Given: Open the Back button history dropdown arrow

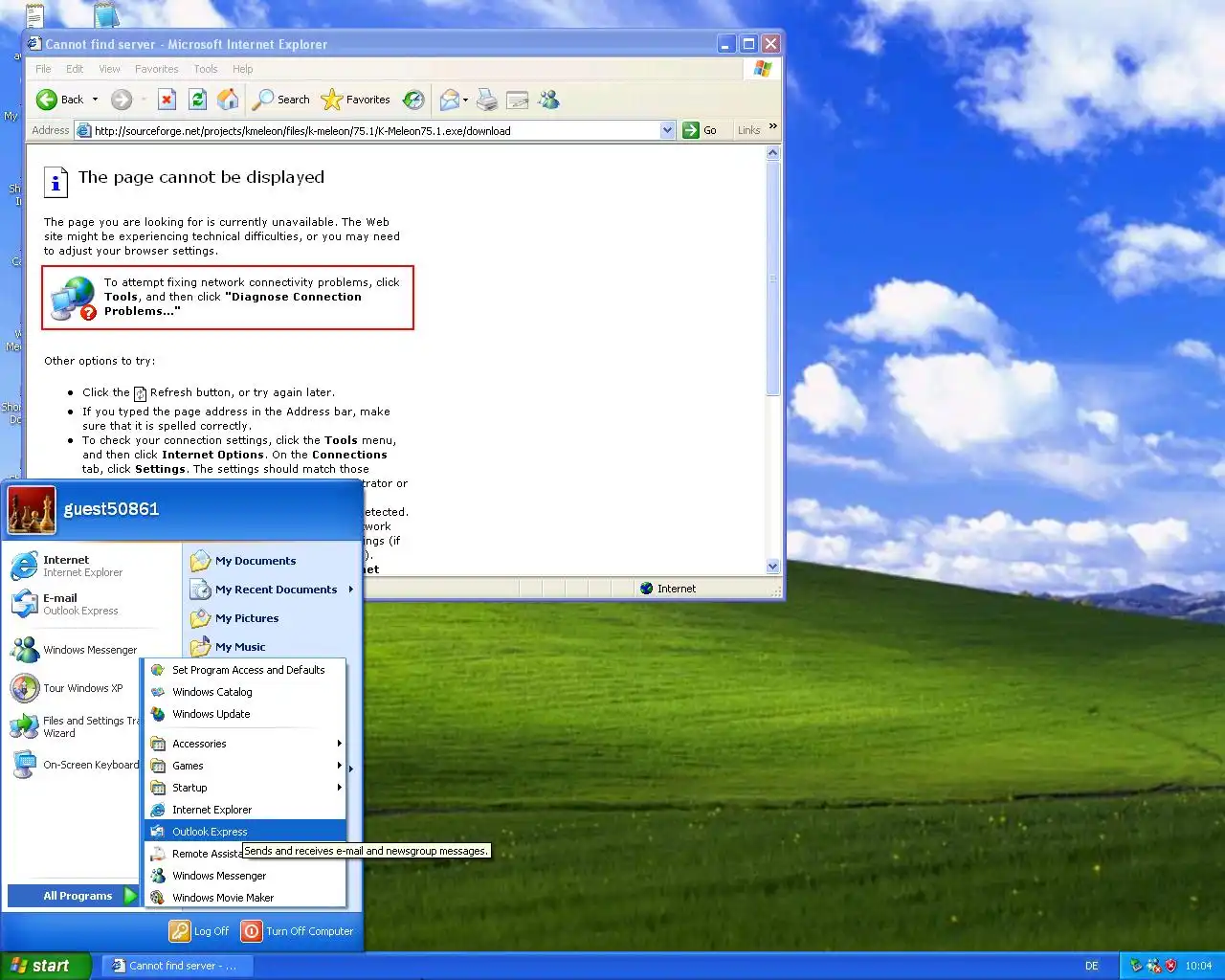Looking at the screenshot, I should [95, 100].
